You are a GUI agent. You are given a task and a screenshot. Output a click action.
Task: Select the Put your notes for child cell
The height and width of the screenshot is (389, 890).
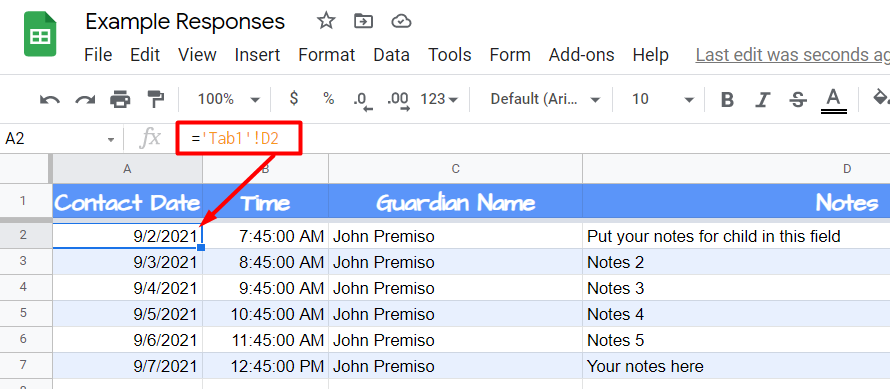736,236
